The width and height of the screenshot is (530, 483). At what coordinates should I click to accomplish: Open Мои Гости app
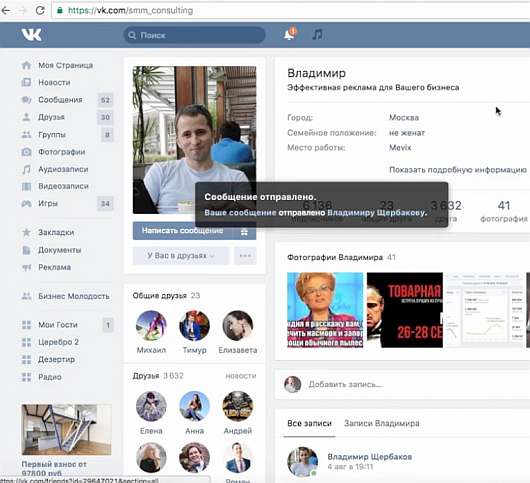(58, 325)
